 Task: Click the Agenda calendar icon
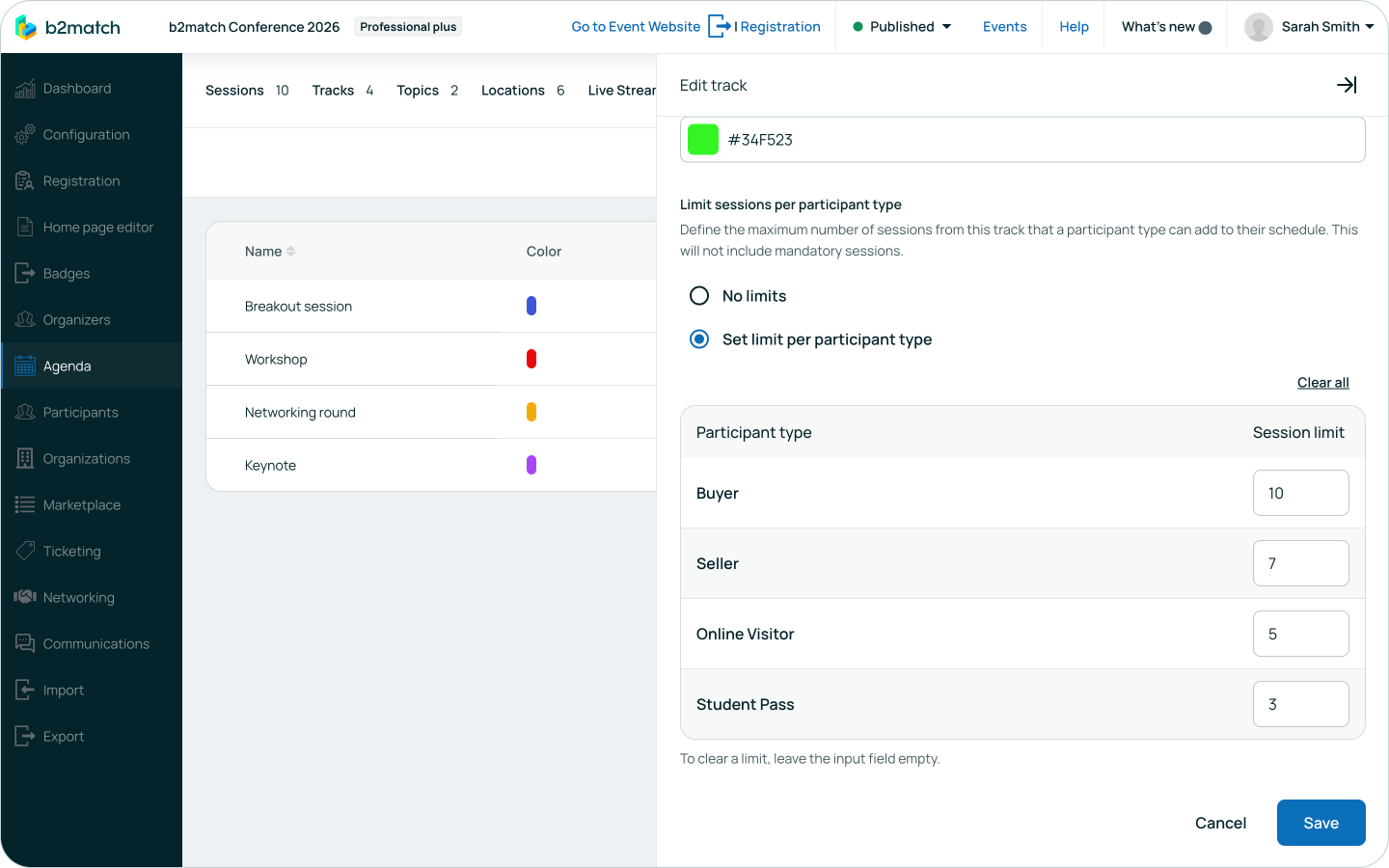point(25,366)
